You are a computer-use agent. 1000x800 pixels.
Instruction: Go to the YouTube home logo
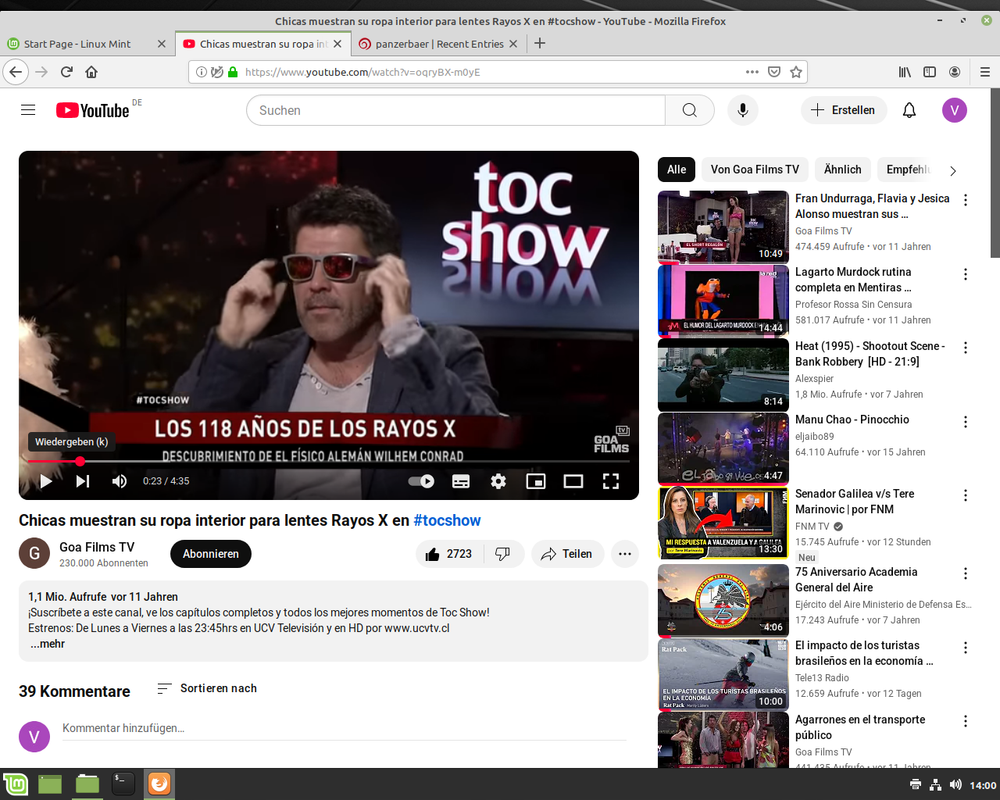(93, 110)
